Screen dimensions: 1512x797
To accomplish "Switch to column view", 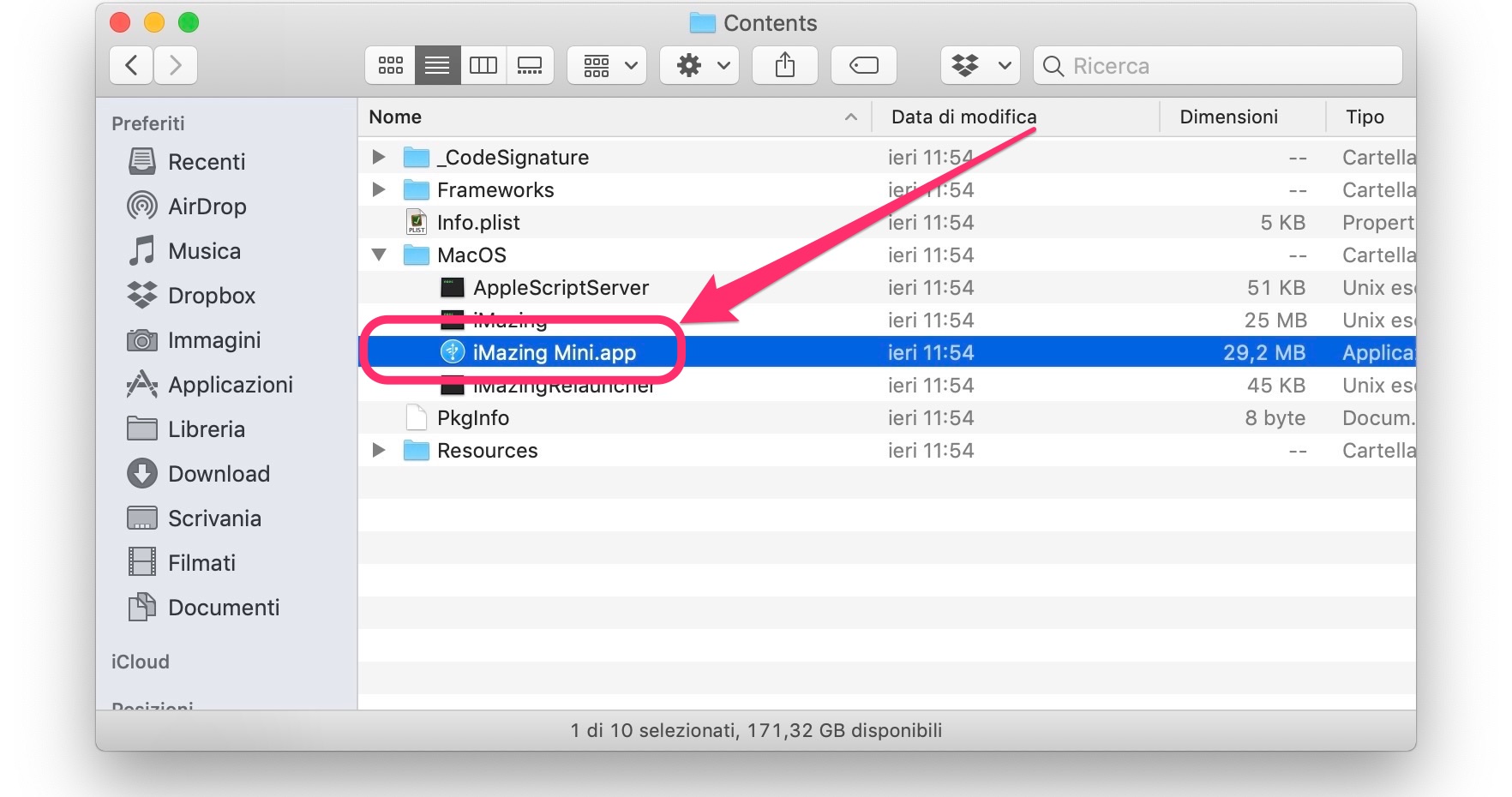I will 483,65.
